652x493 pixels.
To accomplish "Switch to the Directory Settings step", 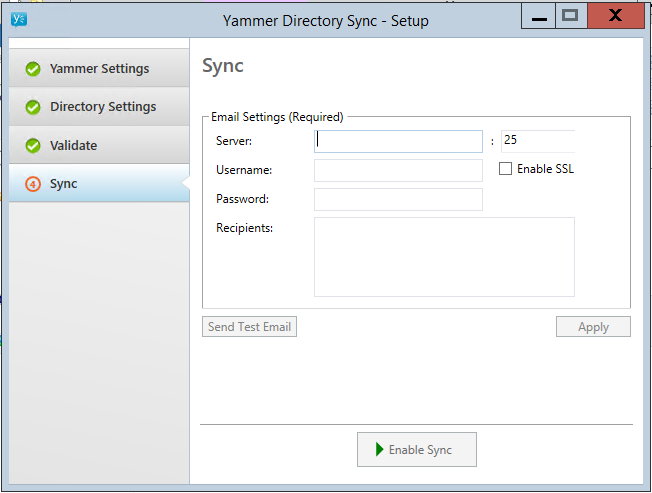I will (x=103, y=107).
